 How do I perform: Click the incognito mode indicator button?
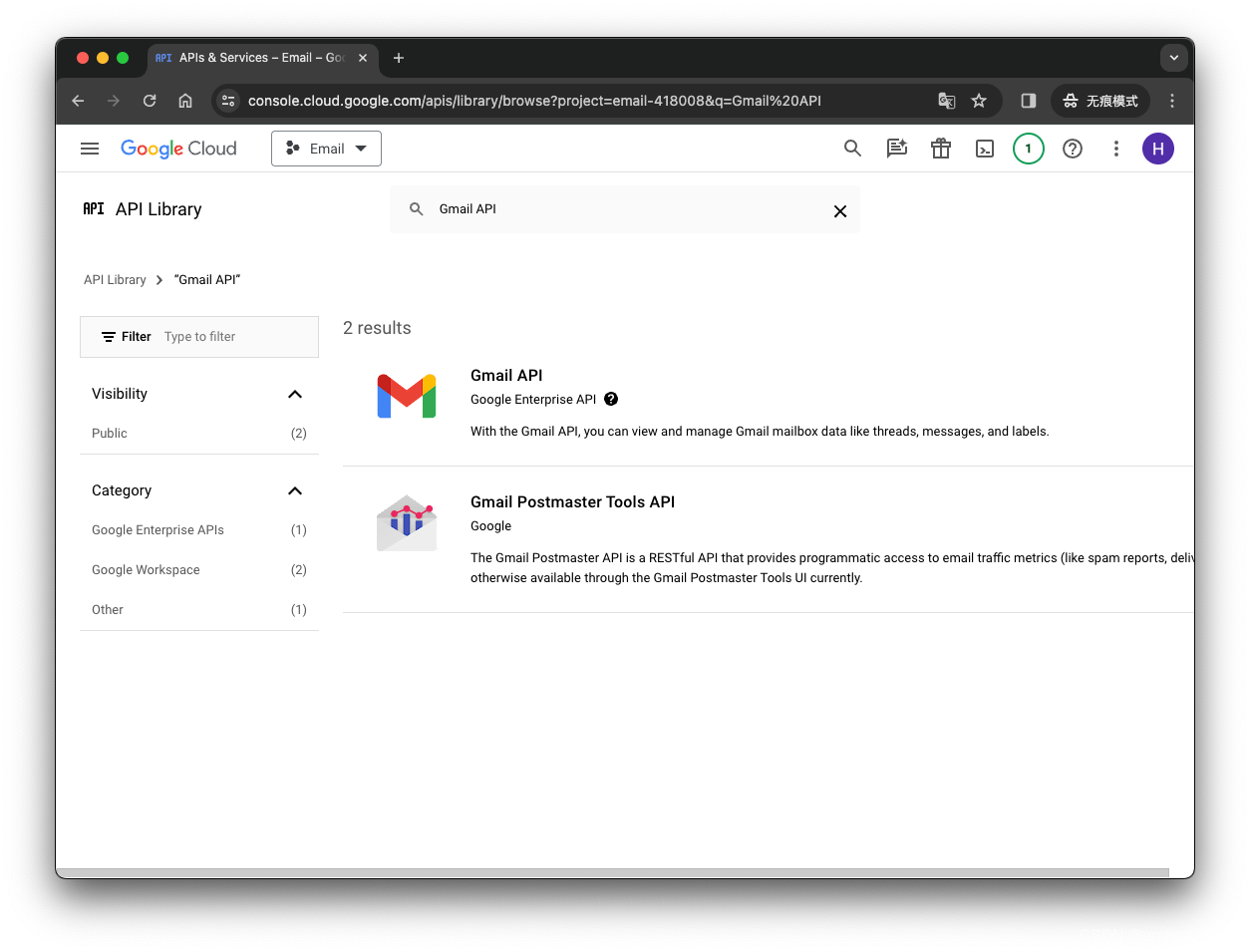pyautogui.click(x=1100, y=101)
